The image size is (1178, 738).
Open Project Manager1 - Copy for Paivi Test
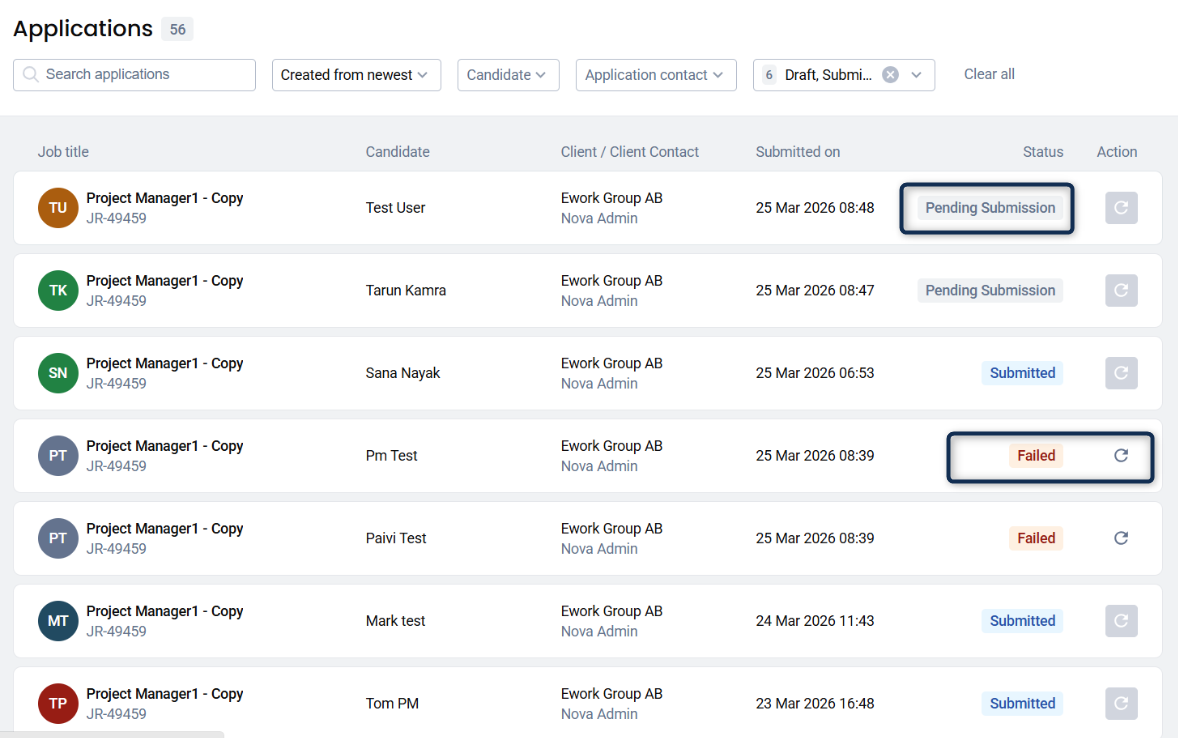165,529
